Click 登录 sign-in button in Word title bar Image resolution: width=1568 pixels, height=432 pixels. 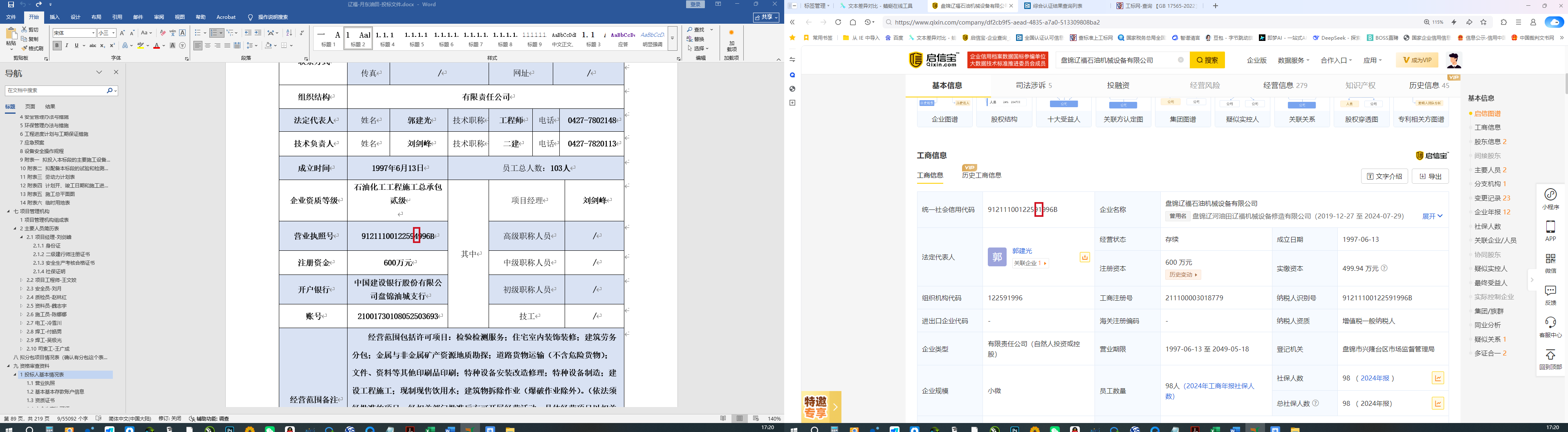tap(696, 4)
